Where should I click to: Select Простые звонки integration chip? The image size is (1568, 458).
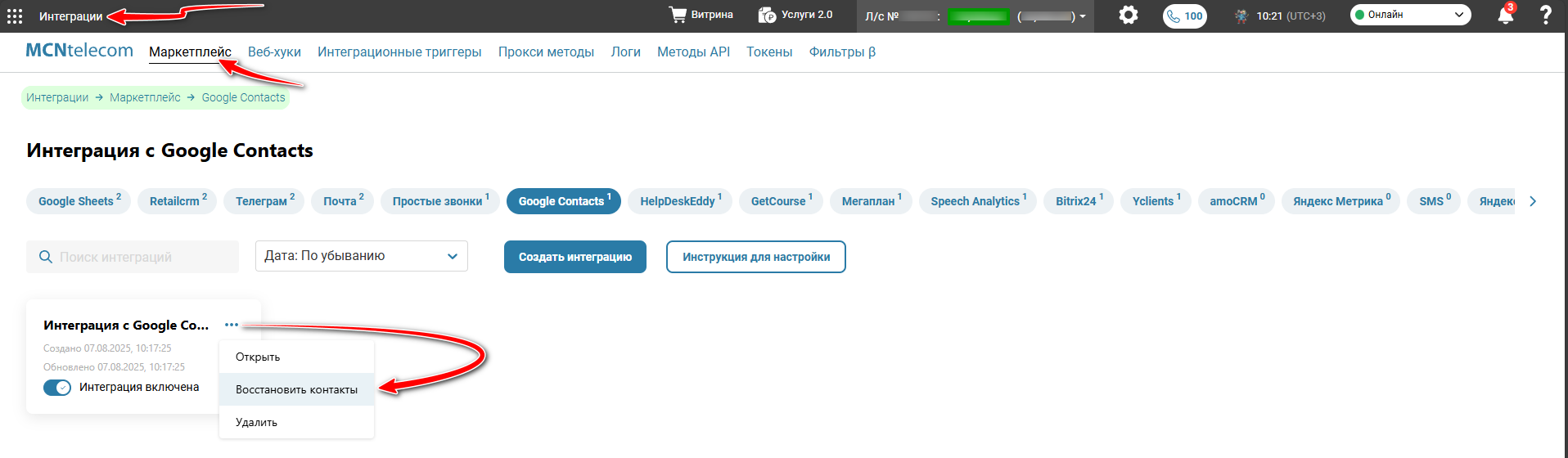click(440, 201)
